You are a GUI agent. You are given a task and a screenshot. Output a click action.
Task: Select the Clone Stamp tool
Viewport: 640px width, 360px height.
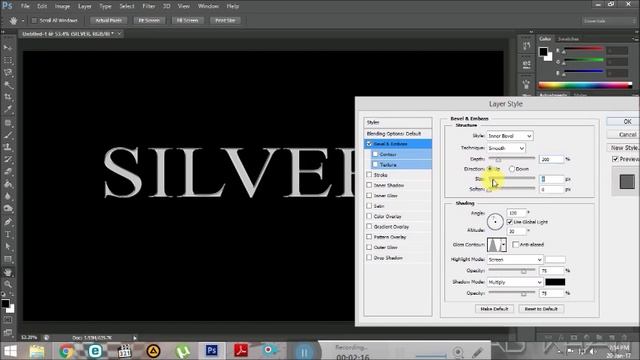click(x=8, y=147)
